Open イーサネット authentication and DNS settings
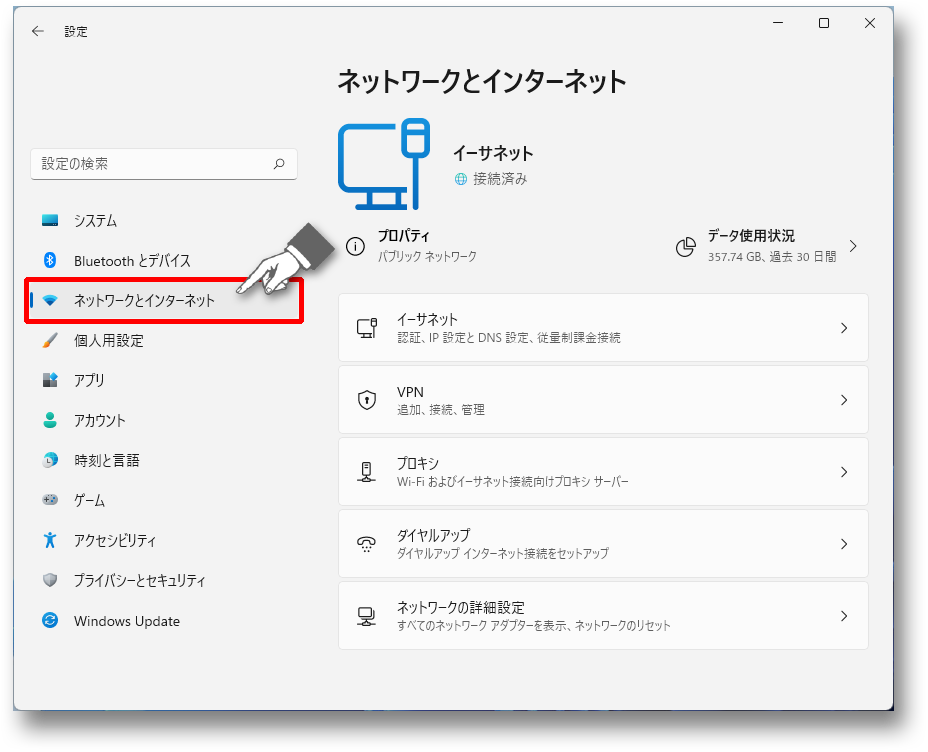This screenshot has width=928, height=752. tap(603, 328)
